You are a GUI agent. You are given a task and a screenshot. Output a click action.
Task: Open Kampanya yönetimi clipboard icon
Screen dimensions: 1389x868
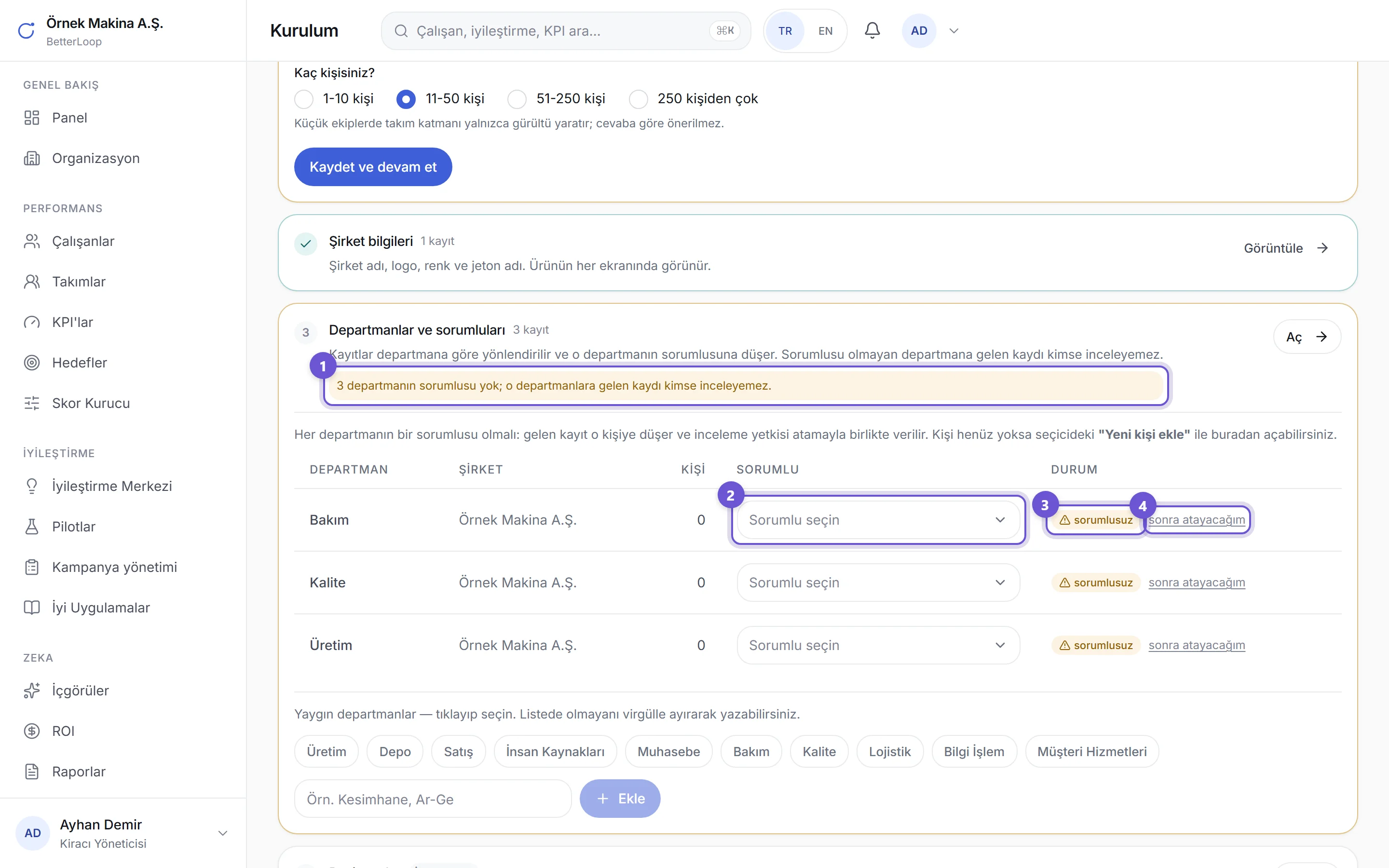pyautogui.click(x=31, y=567)
